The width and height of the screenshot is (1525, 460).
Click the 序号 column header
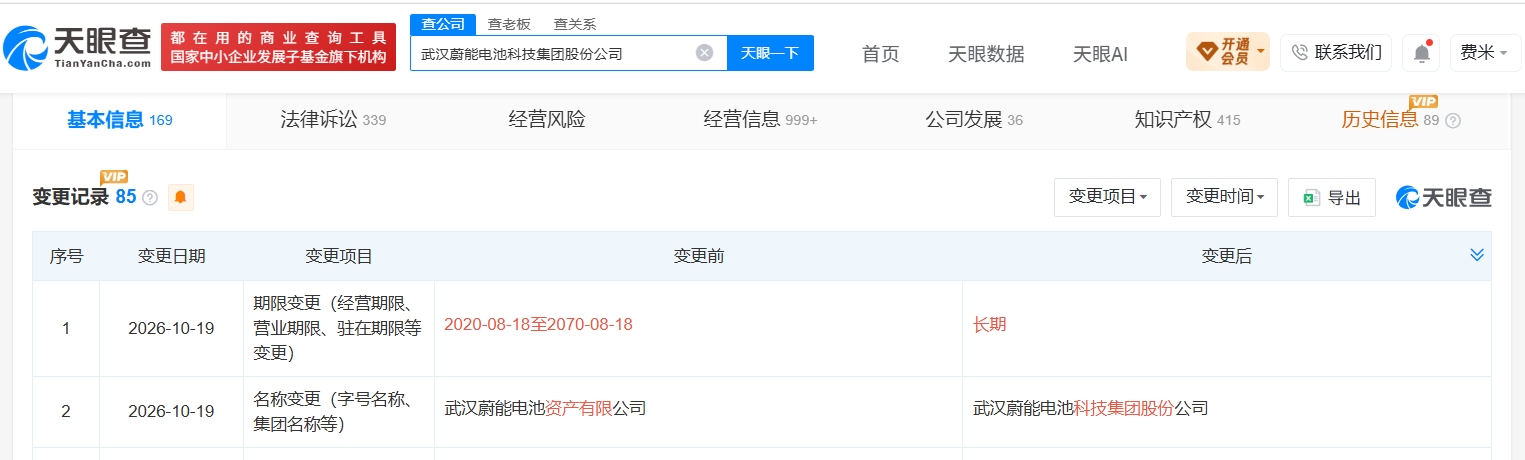tap(66, 256)
